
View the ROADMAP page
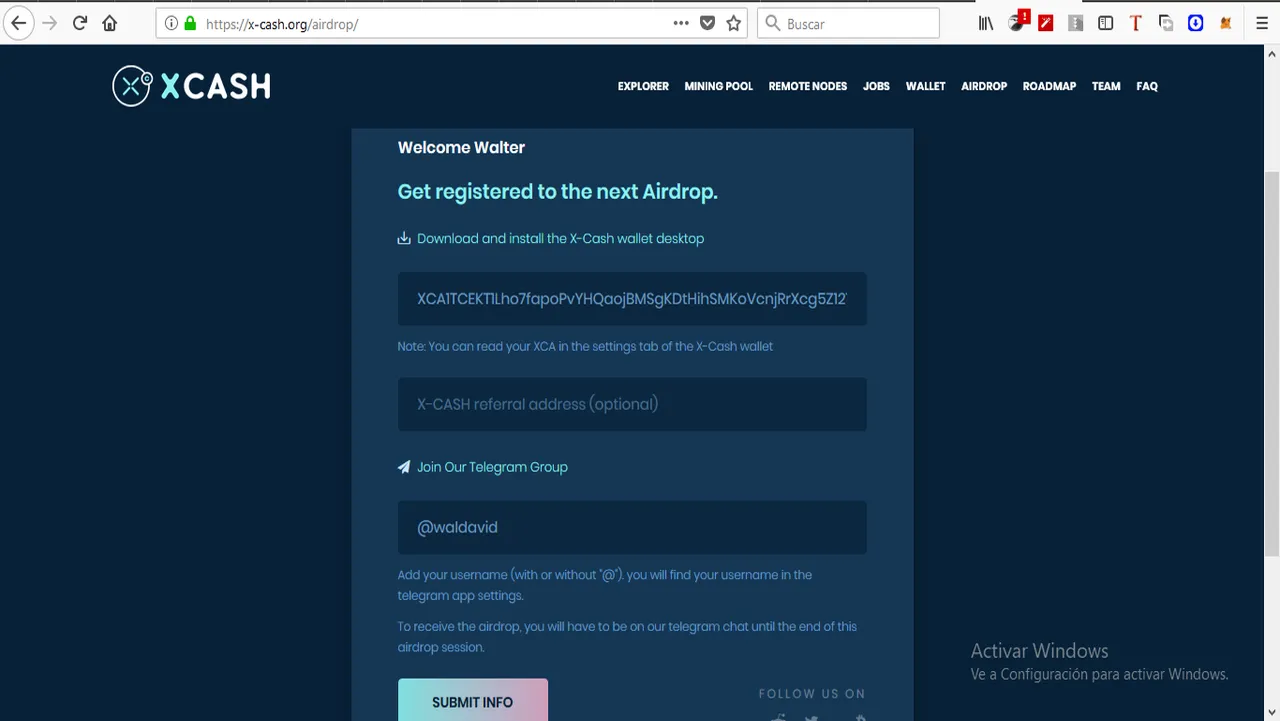point(1049,86)
